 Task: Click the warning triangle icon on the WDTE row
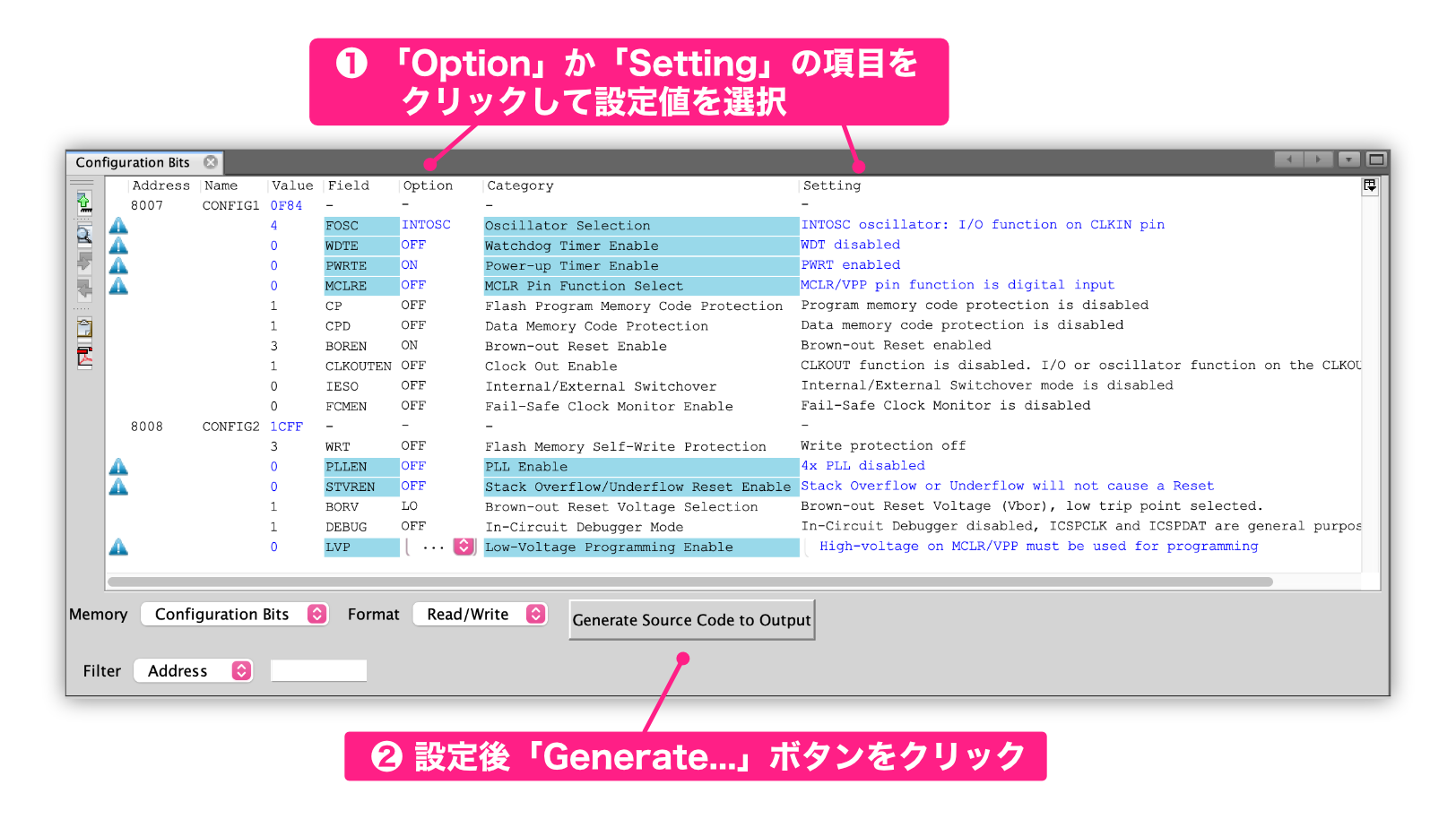click(118, 246)
